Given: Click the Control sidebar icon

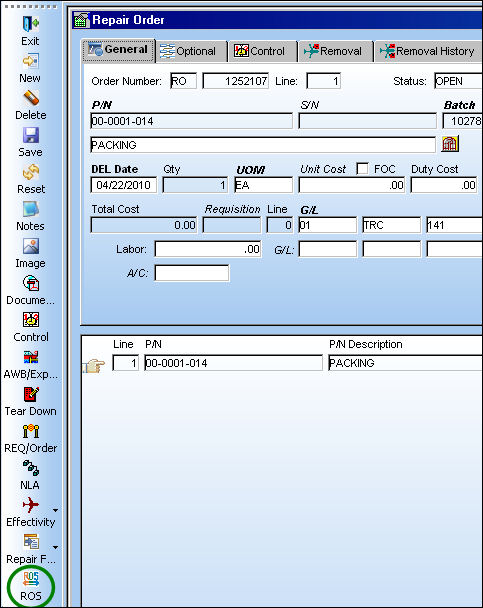Looking at the screenshot, I should (x=30, y=320).
